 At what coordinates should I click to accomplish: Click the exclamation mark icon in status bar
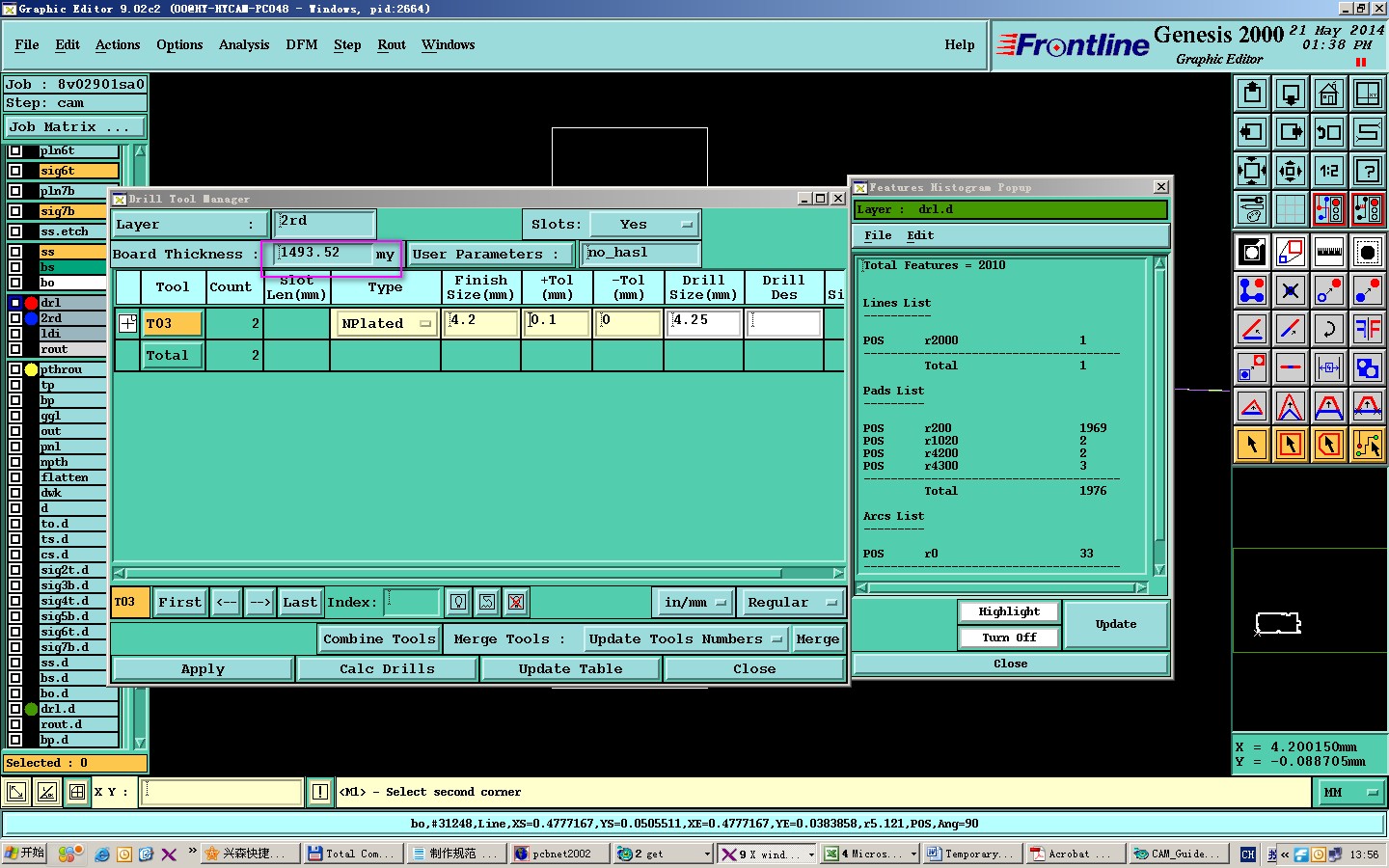tap(320, 792)
